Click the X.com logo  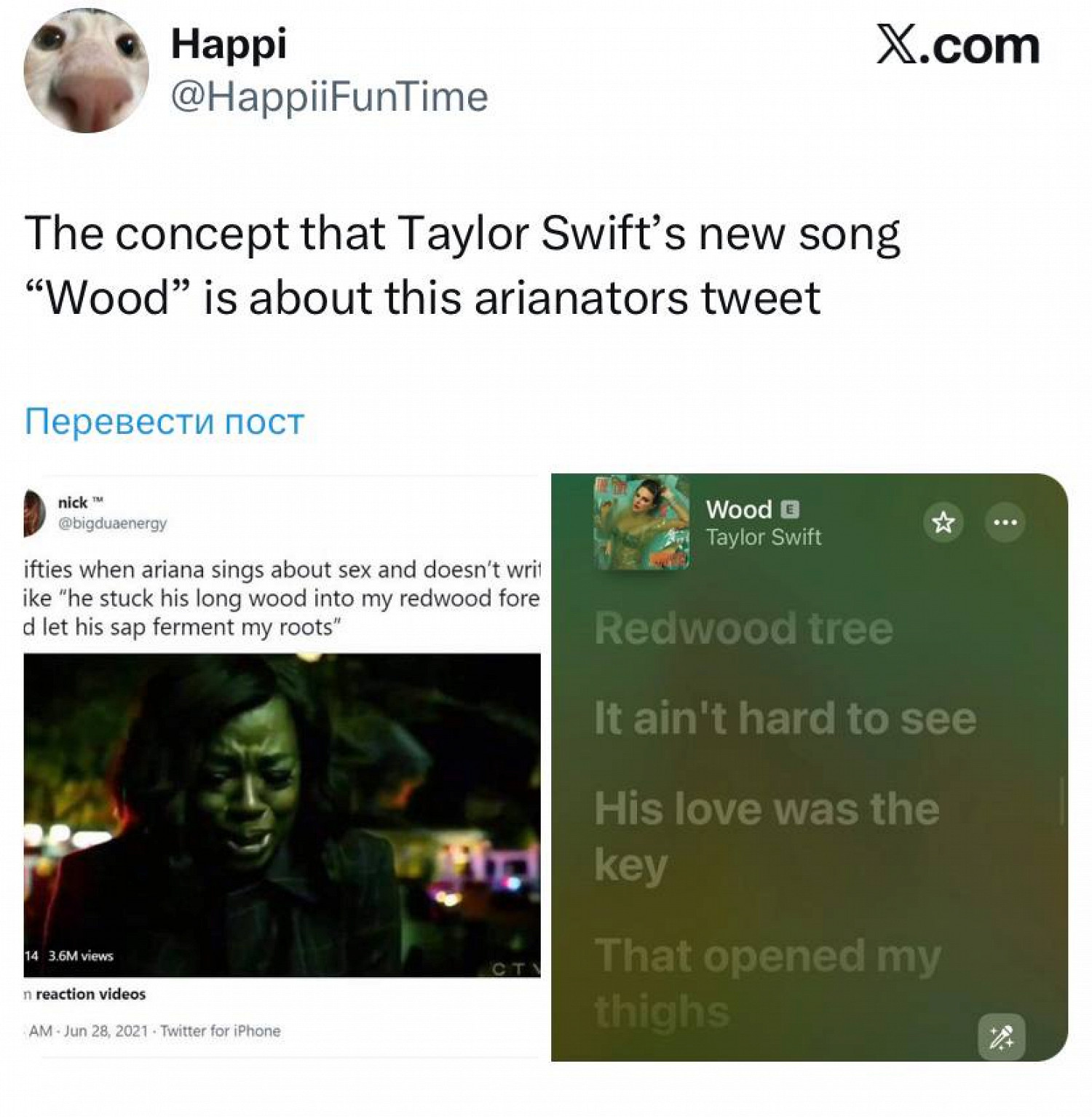click(x=957, y=45)
